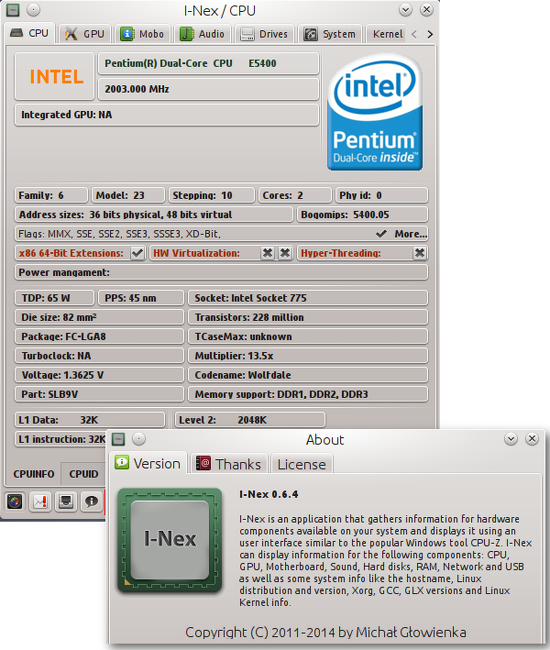
Task: Click the Transistors: 228 million field
Action: [308, 317]
